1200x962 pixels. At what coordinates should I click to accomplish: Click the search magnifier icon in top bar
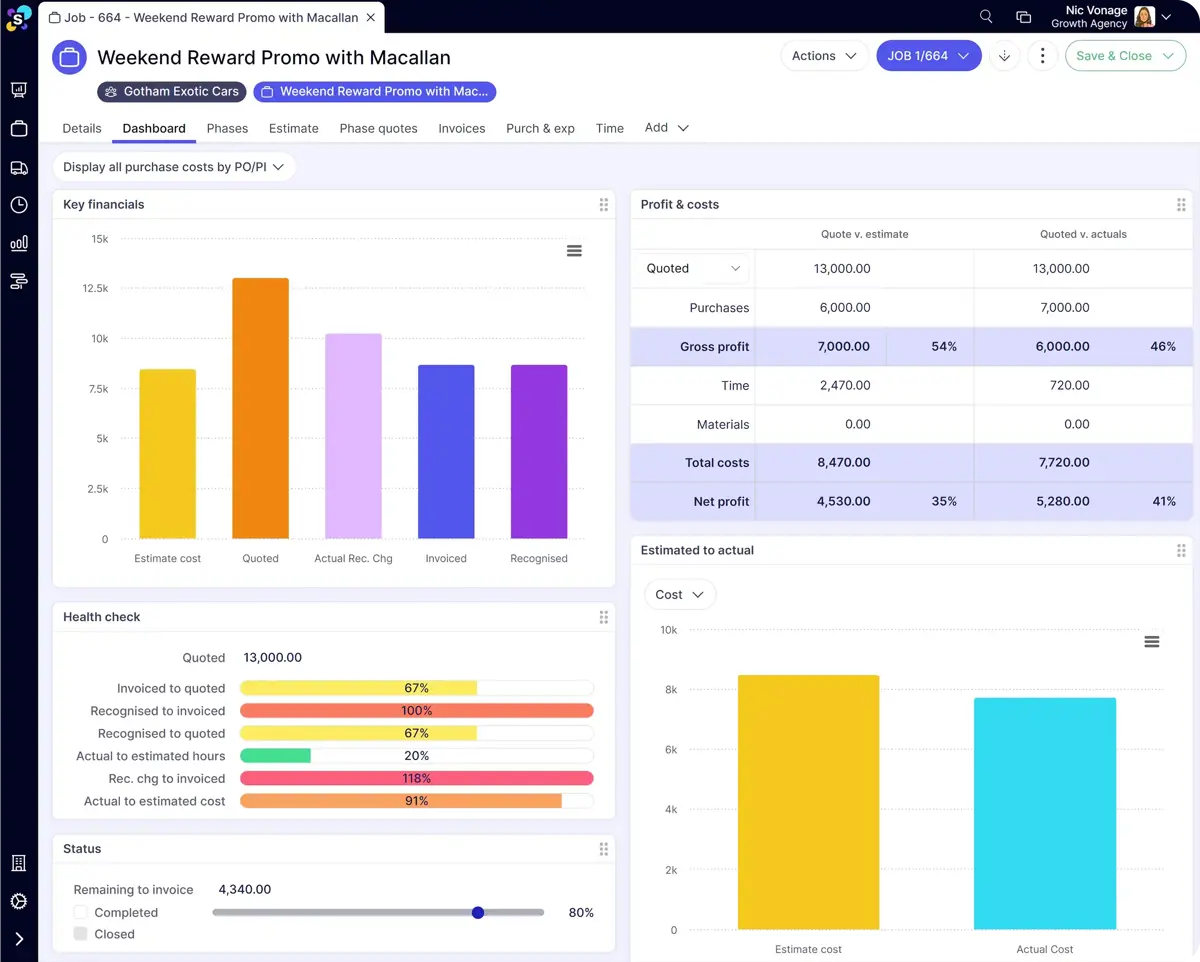986,16
